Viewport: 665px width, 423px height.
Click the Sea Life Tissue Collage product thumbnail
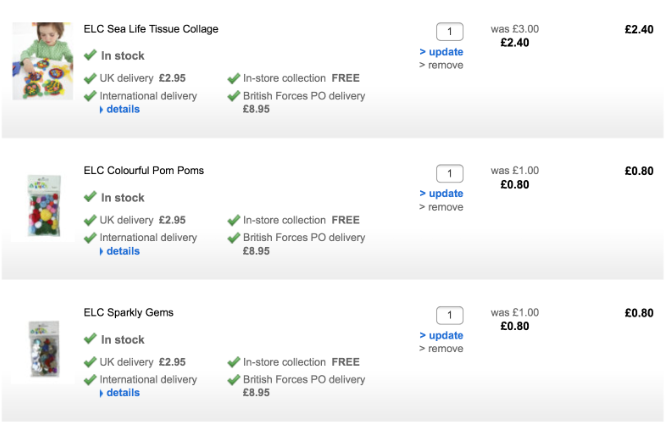tap(42, 61)
